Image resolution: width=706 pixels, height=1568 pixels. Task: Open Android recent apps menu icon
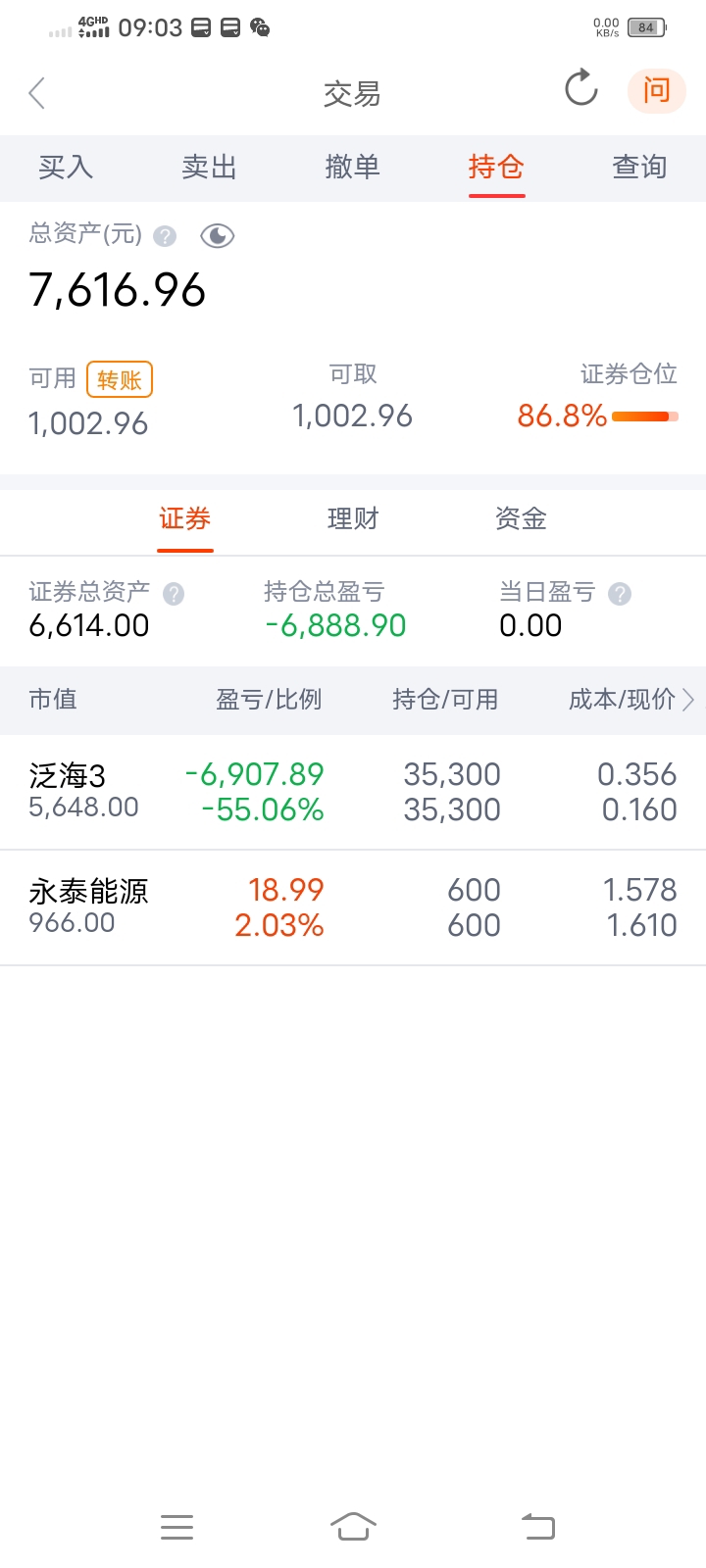click(176, 1527)
